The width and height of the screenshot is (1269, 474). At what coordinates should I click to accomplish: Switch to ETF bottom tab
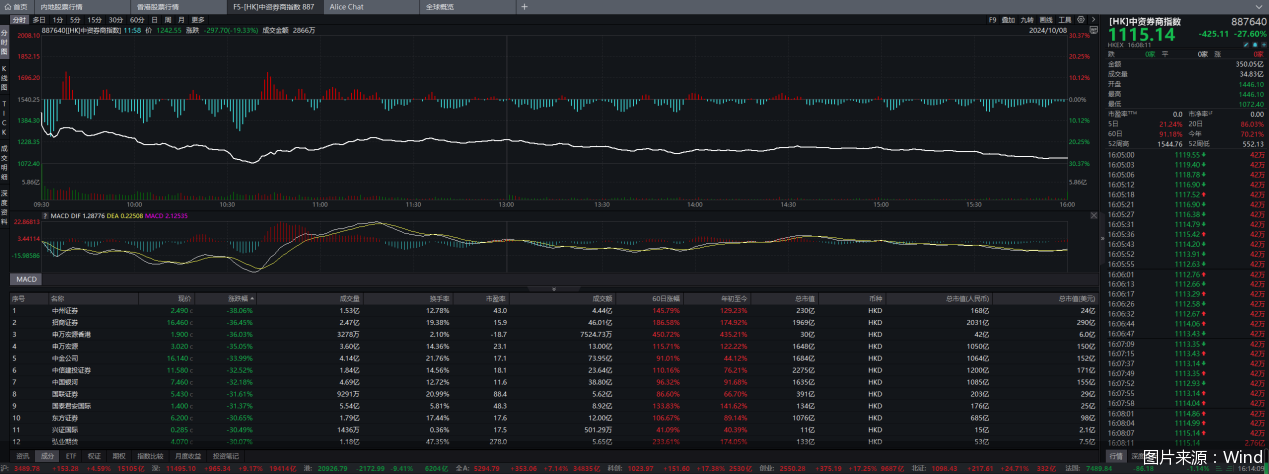pos(71,454)
